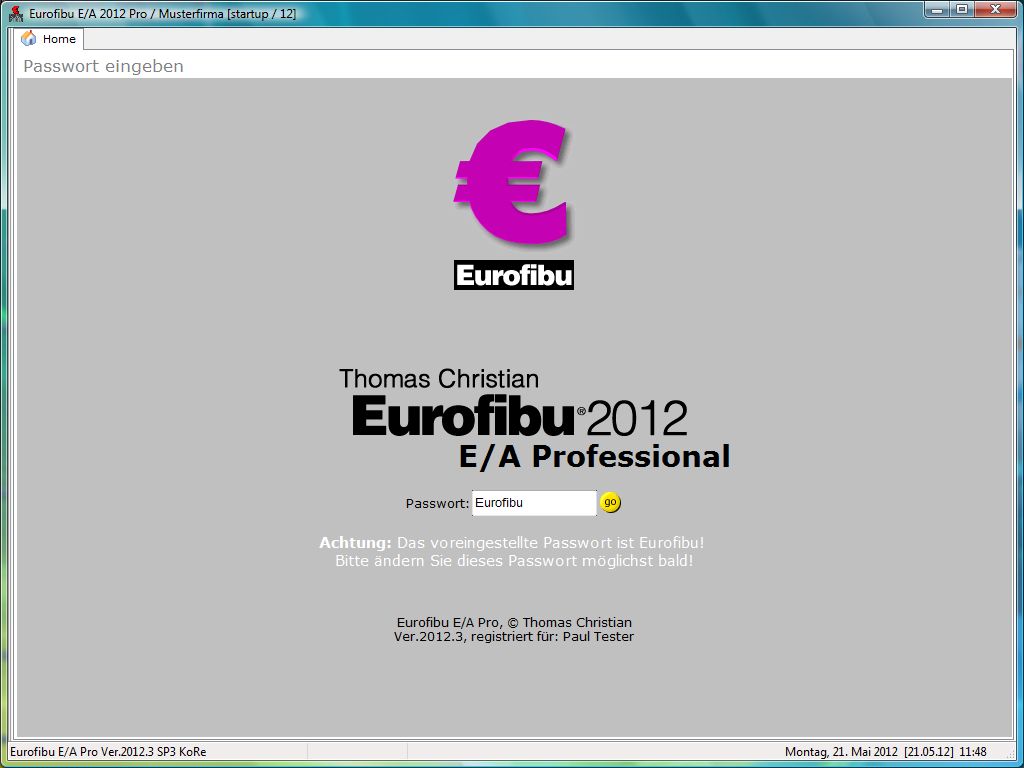The height and width of the screenshot is (768, 1024).
Task: Click 'Ver.2012.3, registriert für: Paul Tester'
Action: (514, 636)
